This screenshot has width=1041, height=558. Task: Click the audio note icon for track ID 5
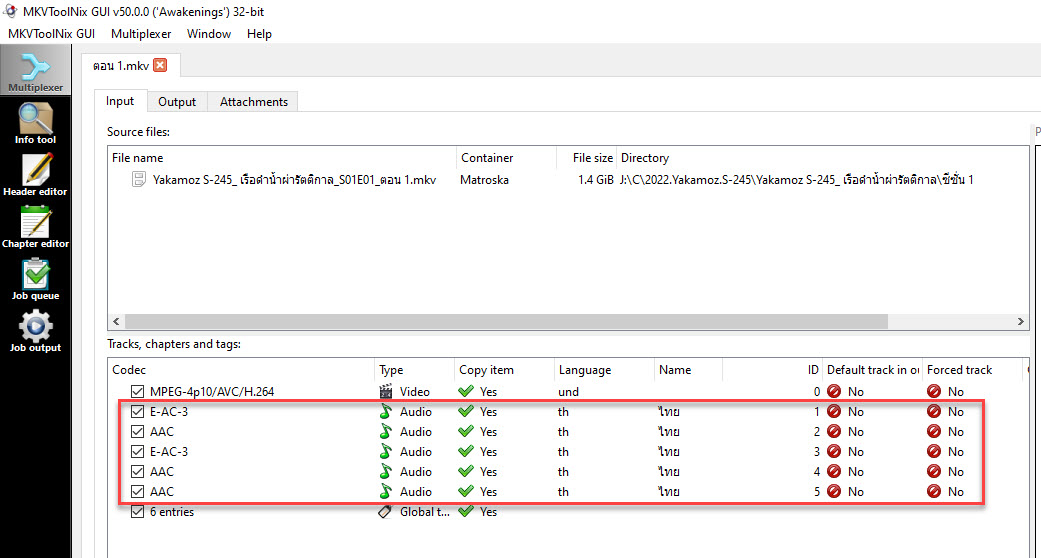point(386,492)
